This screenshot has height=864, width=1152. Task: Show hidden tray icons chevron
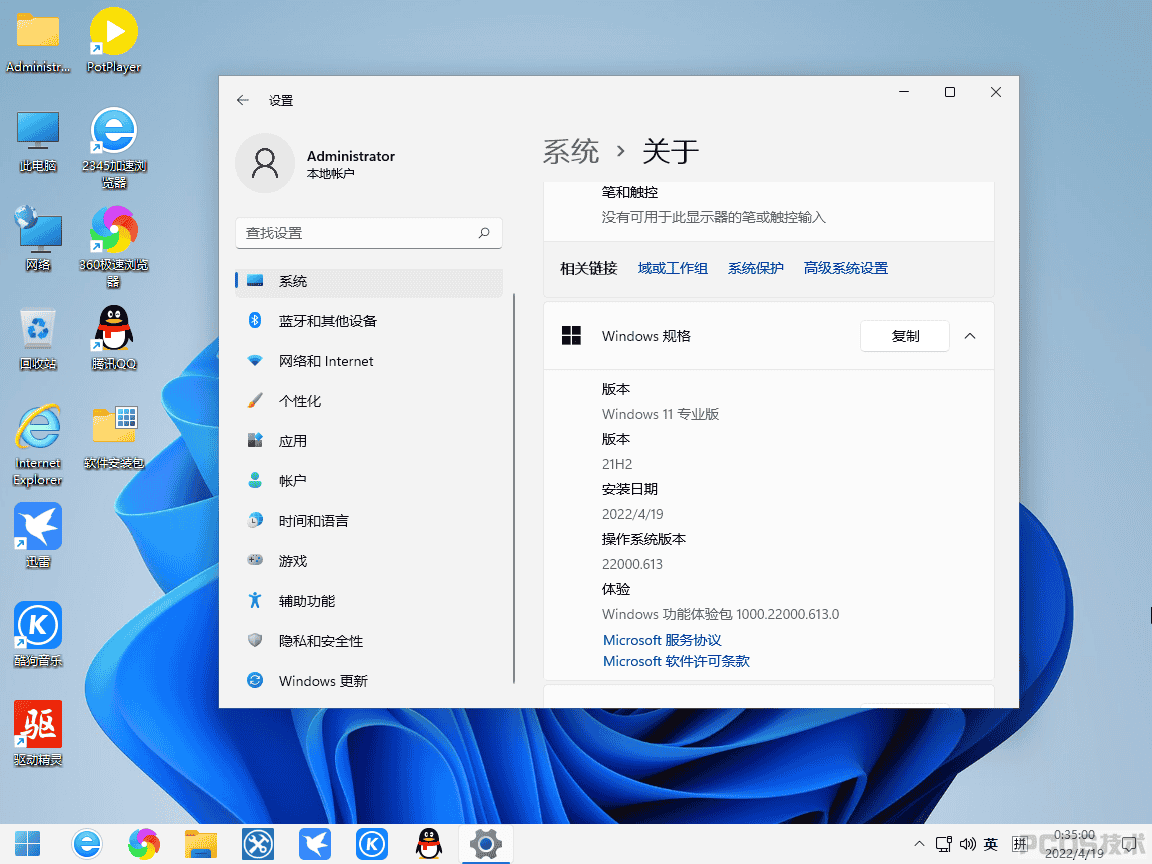919,844
